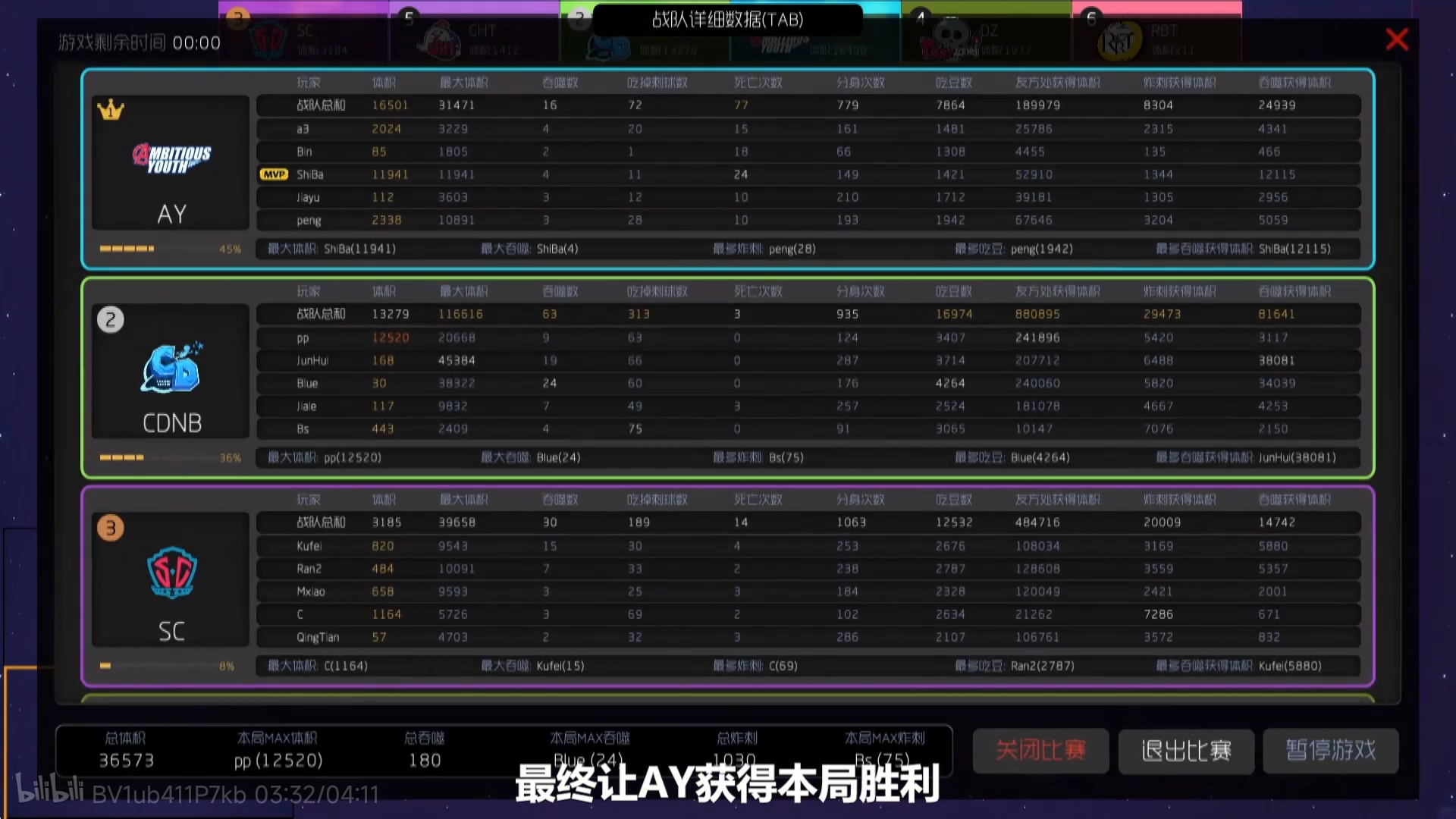
Task: Select player row Bin in AY table
Action: point(808,152)
